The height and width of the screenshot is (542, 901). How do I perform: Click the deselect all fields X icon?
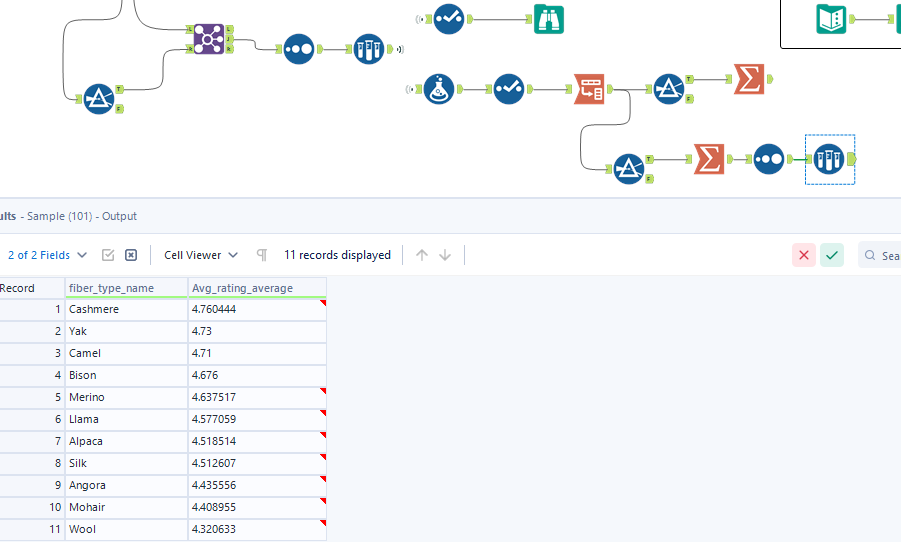click(131, 255)
